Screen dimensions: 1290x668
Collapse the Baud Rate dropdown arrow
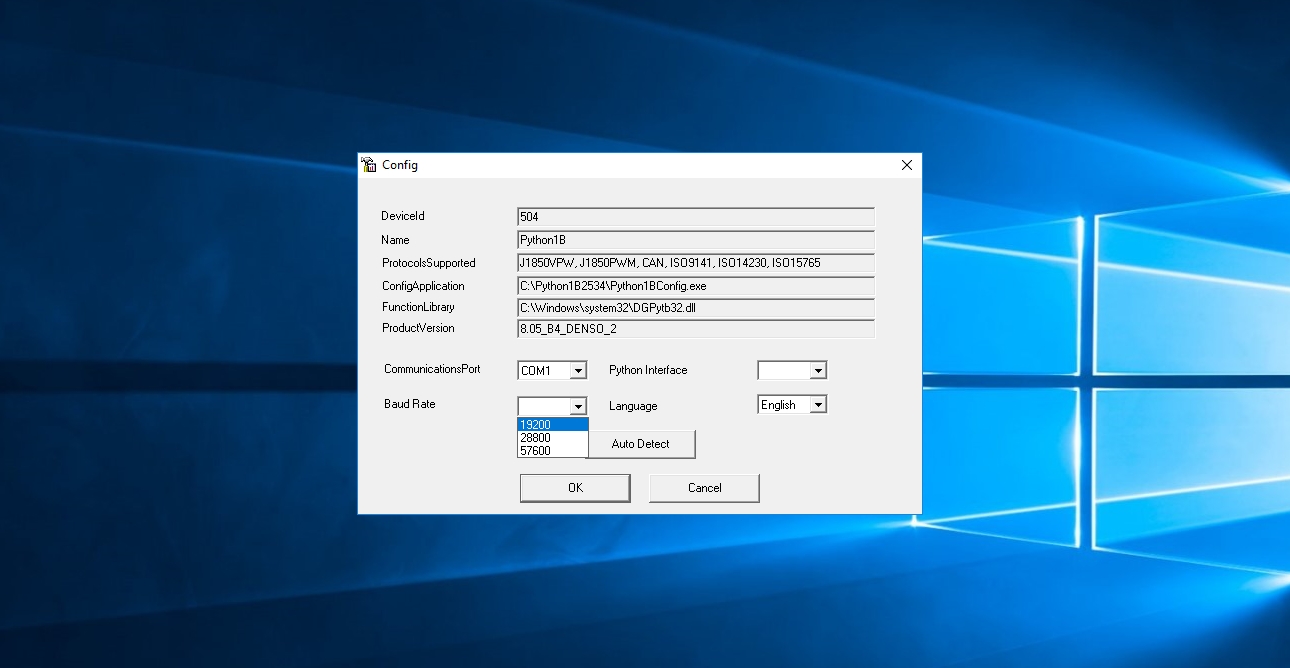(x=578, y=406)
